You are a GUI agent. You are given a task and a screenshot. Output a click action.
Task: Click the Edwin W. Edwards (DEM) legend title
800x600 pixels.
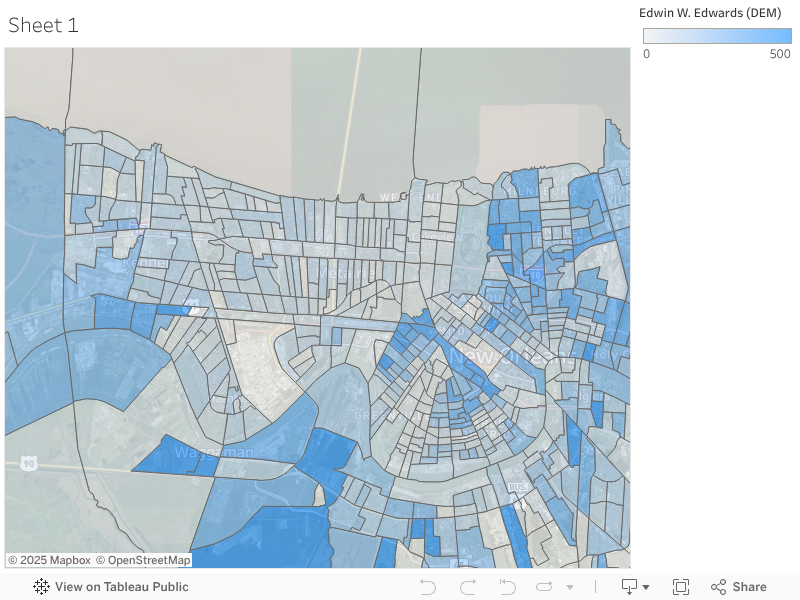(710, 13)
